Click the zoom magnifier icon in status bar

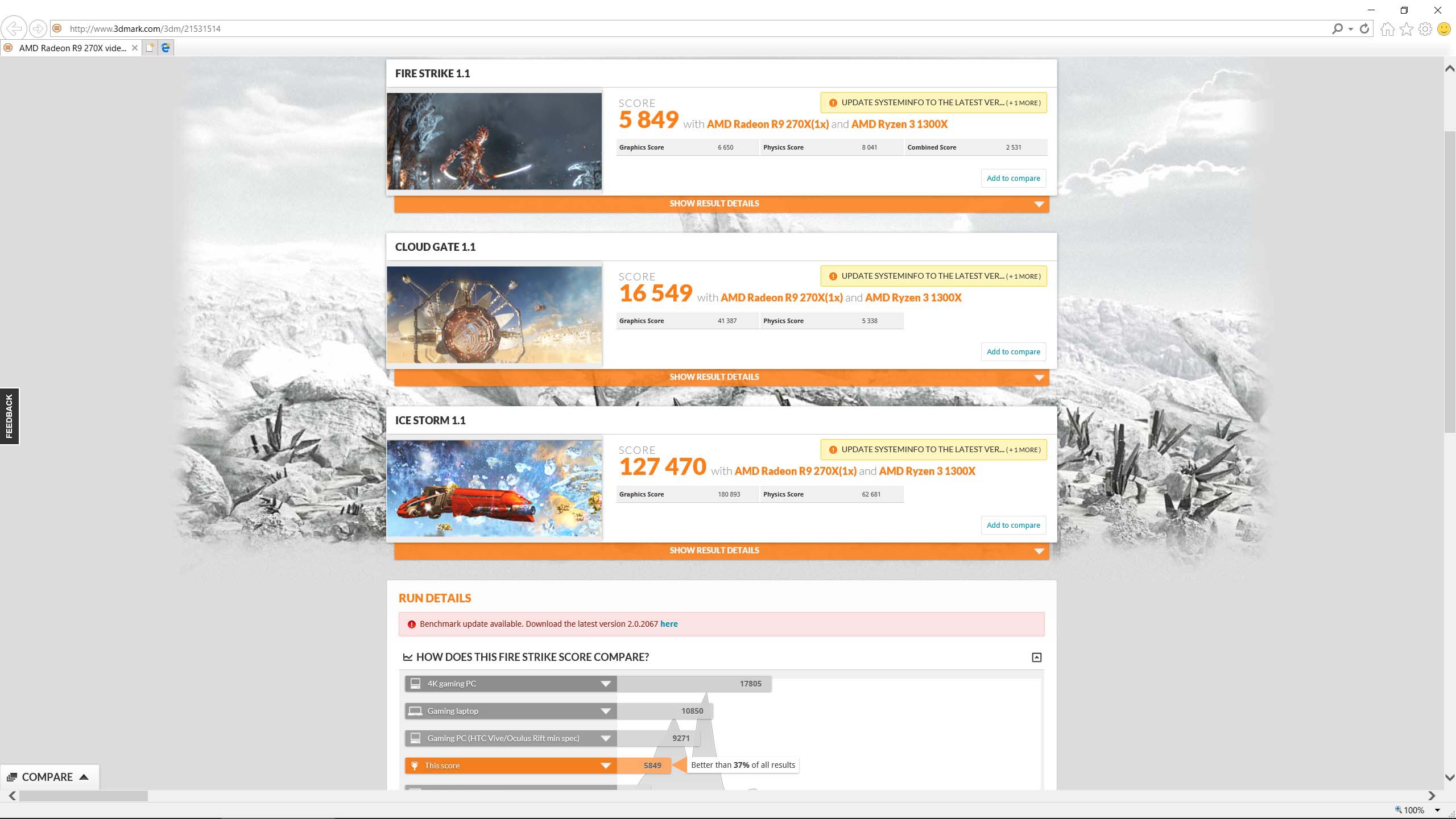point(1398,809)
